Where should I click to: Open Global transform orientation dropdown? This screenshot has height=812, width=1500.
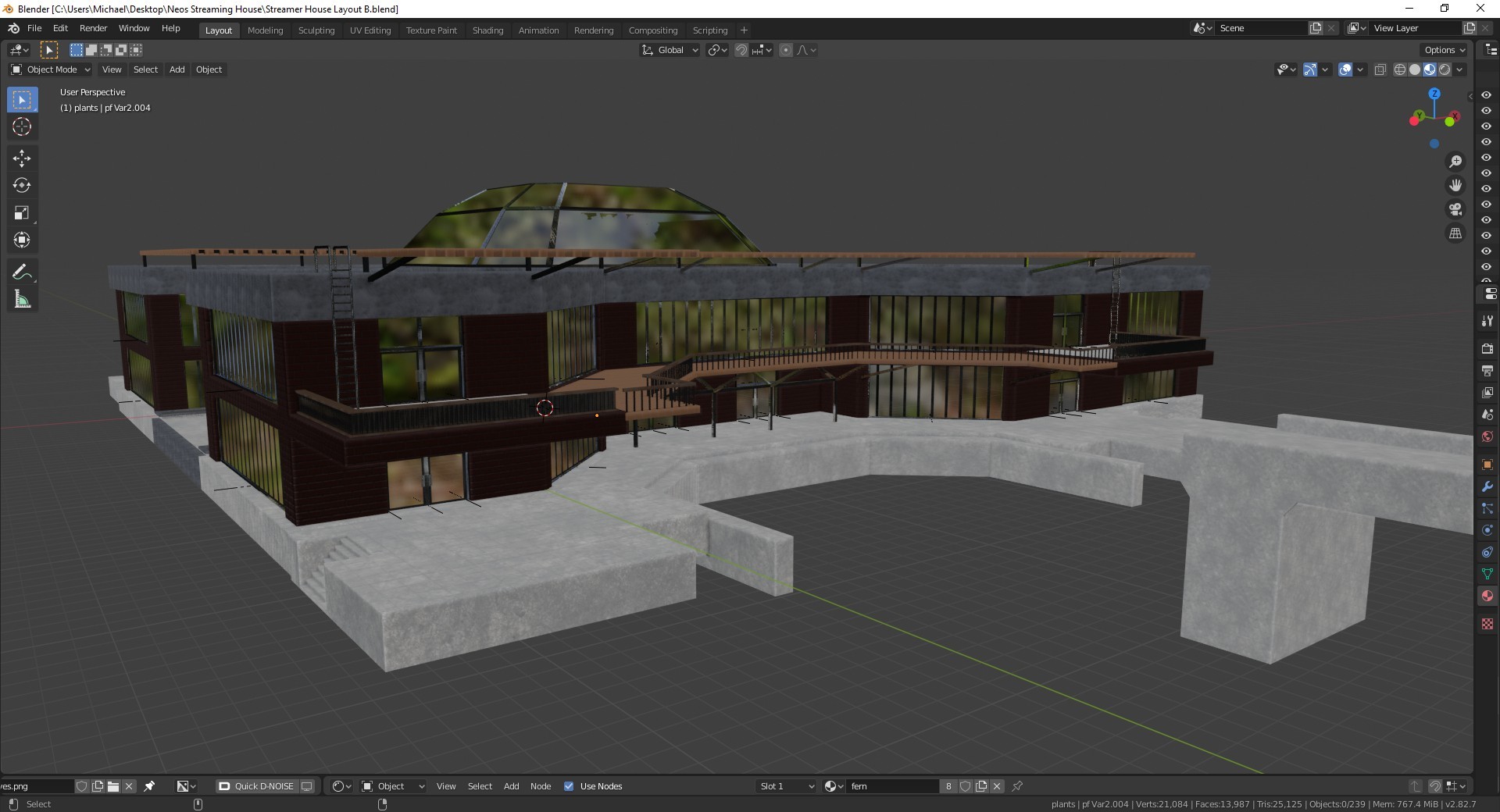(670, 50)
